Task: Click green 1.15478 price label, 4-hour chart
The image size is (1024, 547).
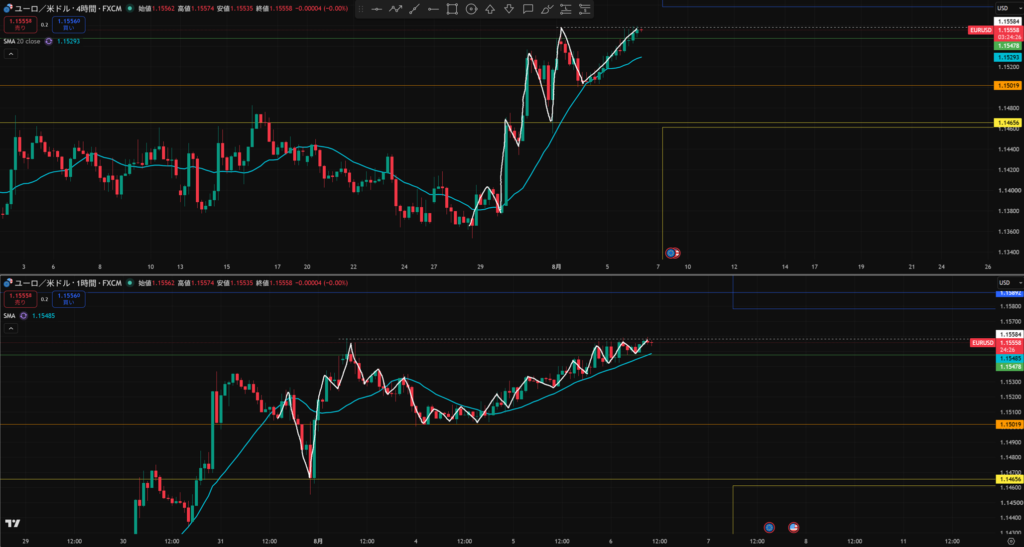Action: pyautogui.click(x=1007, y=46)
